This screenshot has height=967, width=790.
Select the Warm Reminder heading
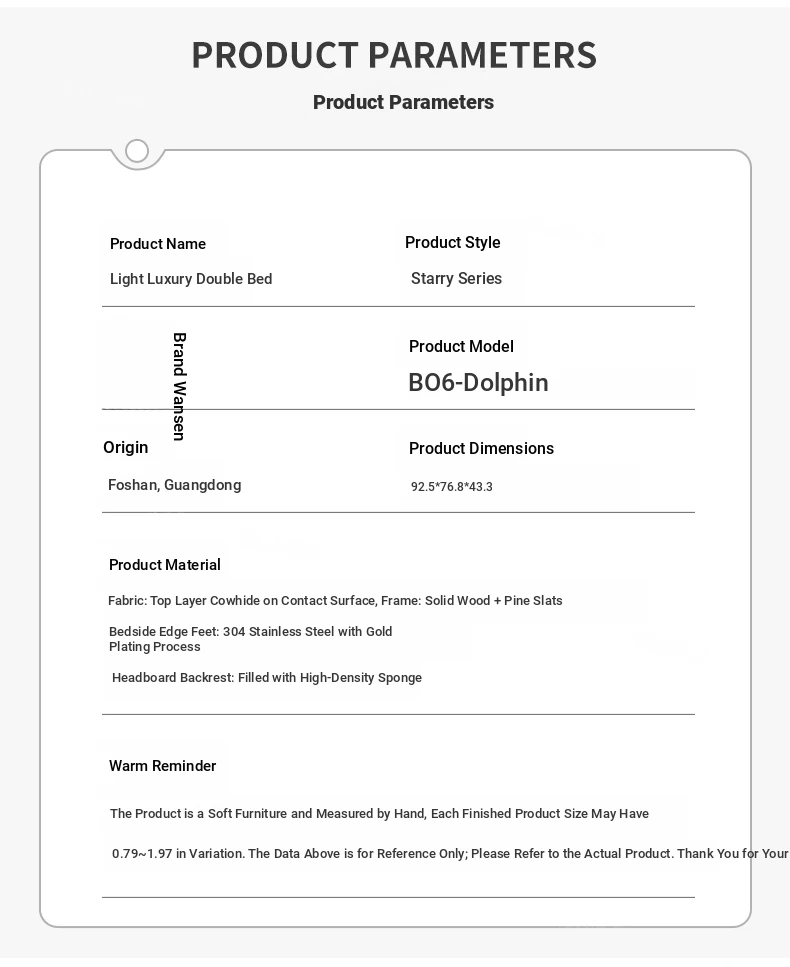pyautogui.click(x=163, y=766)
